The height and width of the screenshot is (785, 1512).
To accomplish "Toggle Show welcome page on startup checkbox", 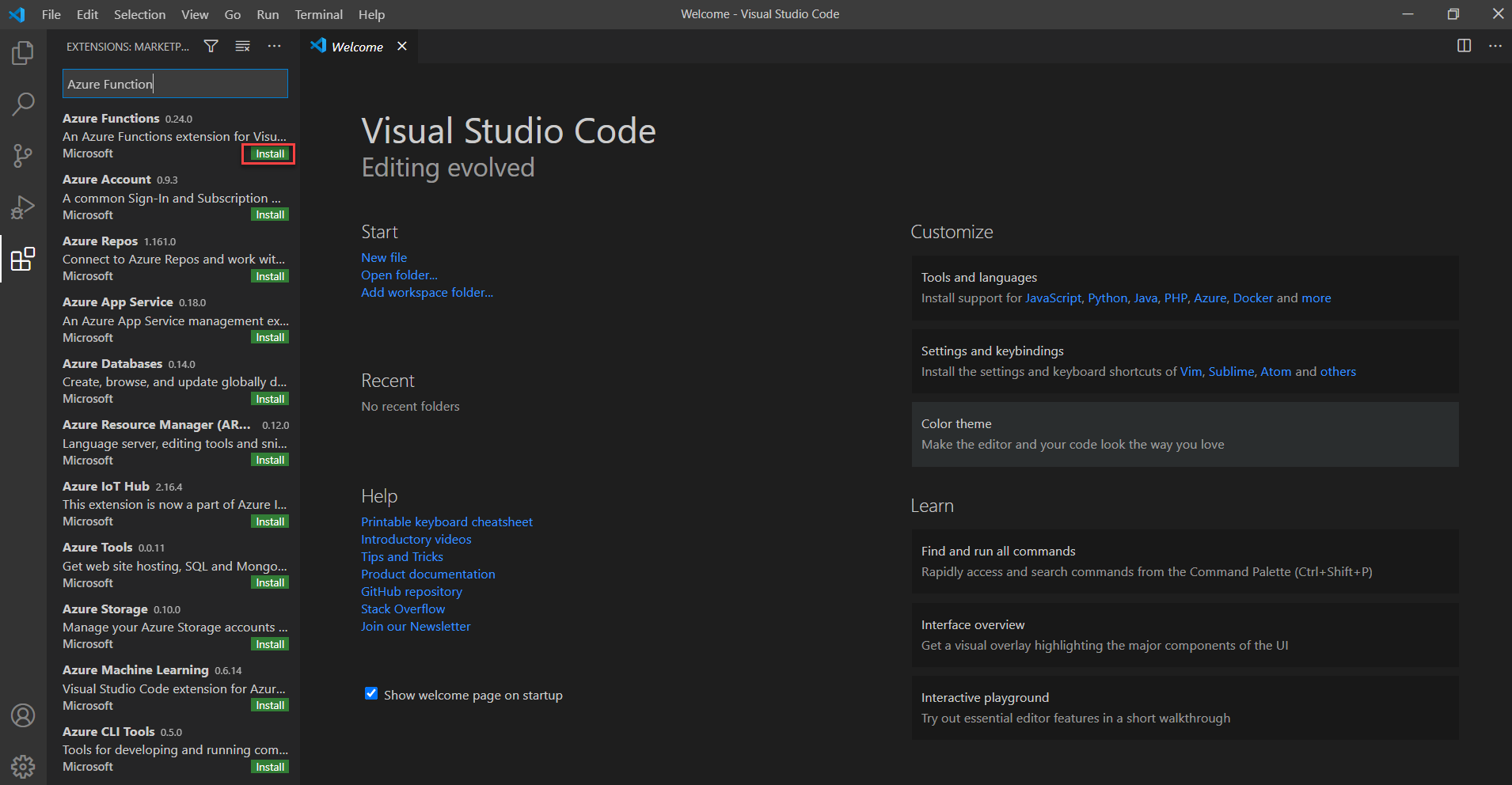I will (371, 694).
